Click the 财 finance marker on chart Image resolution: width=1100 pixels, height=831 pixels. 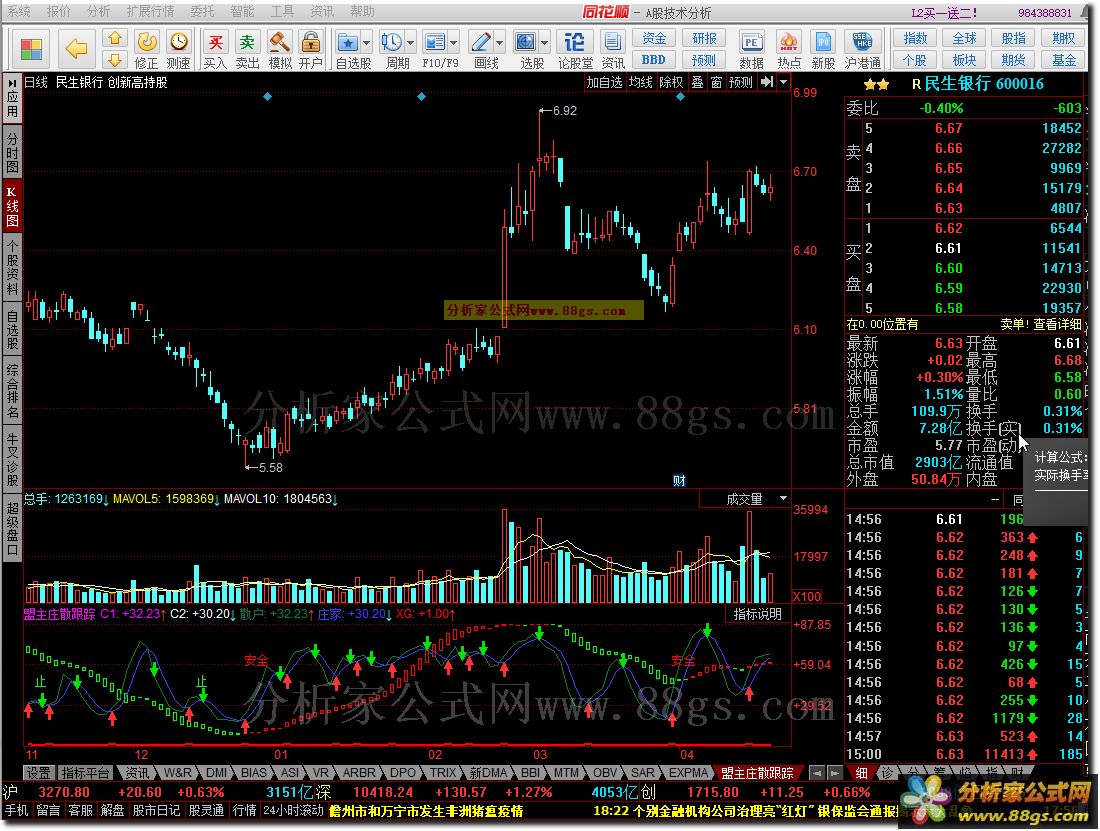pos(679,480)
